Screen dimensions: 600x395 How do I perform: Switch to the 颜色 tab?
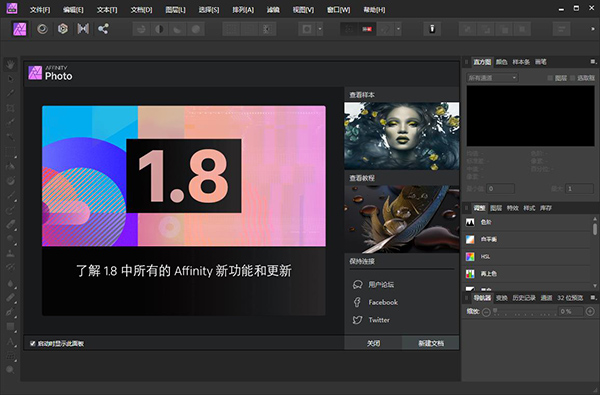point(501,62)
